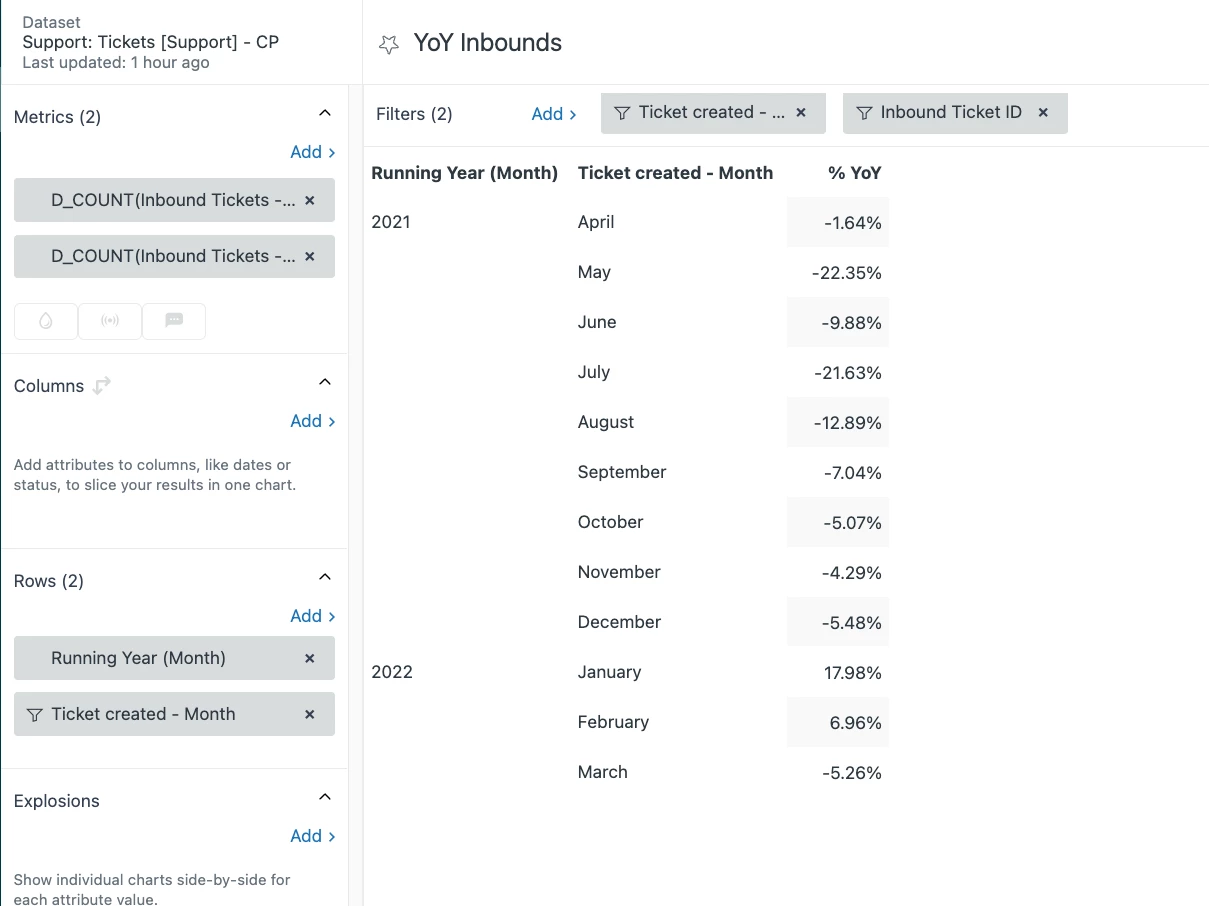Screen dimensions: 1209x906
Task: Add a new filter
Action: click(553, 114)
